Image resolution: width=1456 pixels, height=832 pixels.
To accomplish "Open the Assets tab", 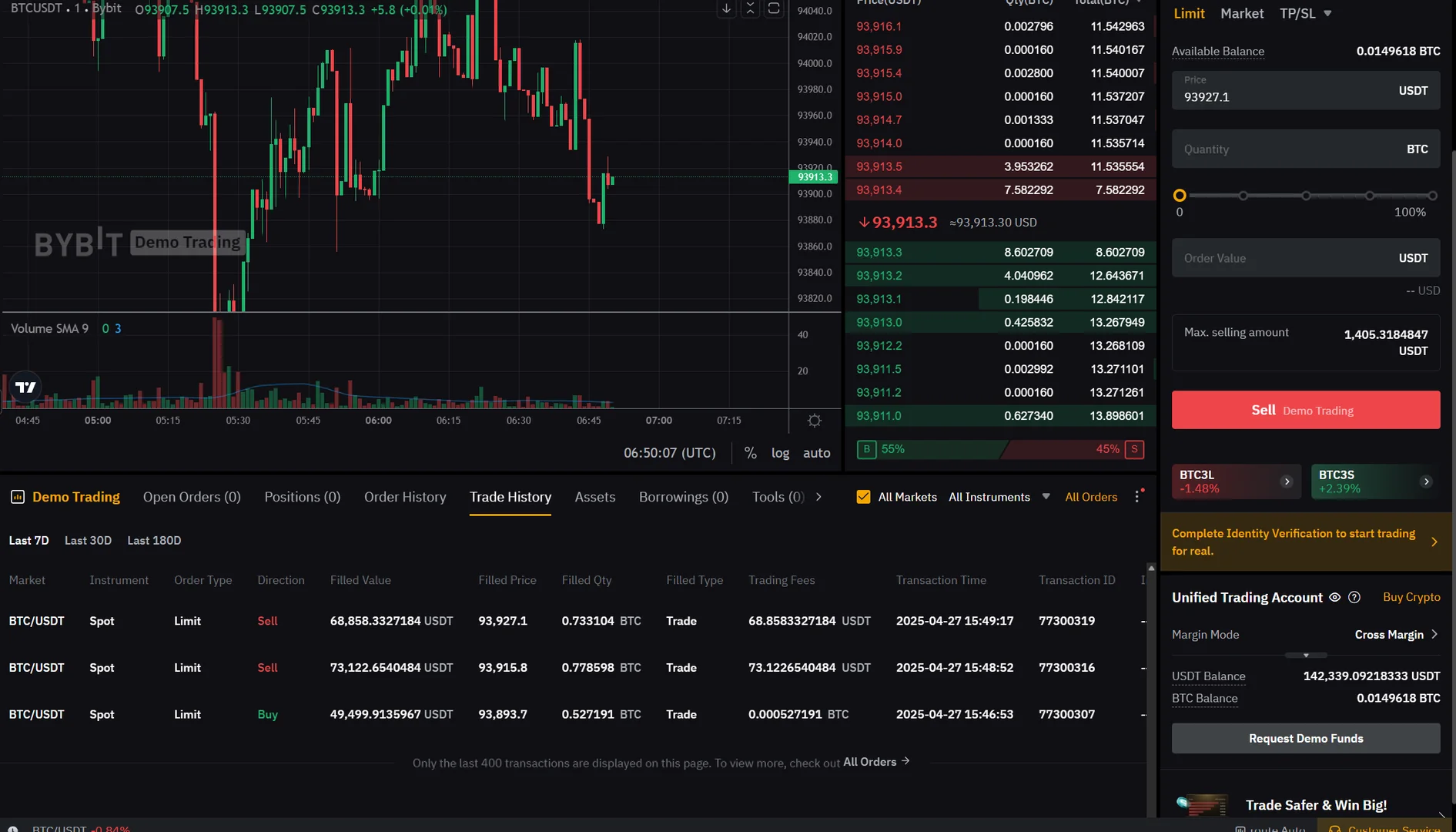I will (595, 497).
